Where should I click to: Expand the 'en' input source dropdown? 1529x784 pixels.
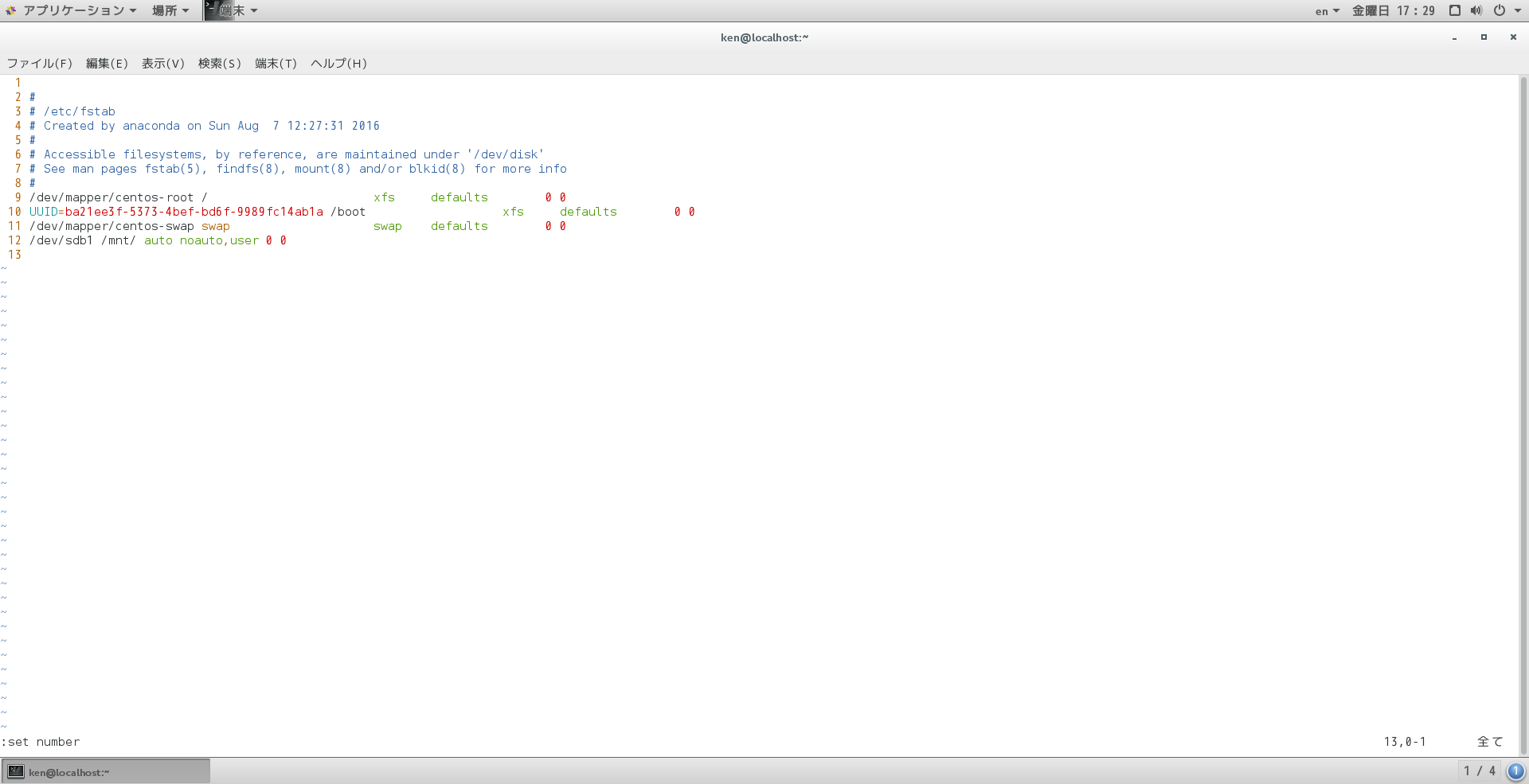click(1327, 11)
